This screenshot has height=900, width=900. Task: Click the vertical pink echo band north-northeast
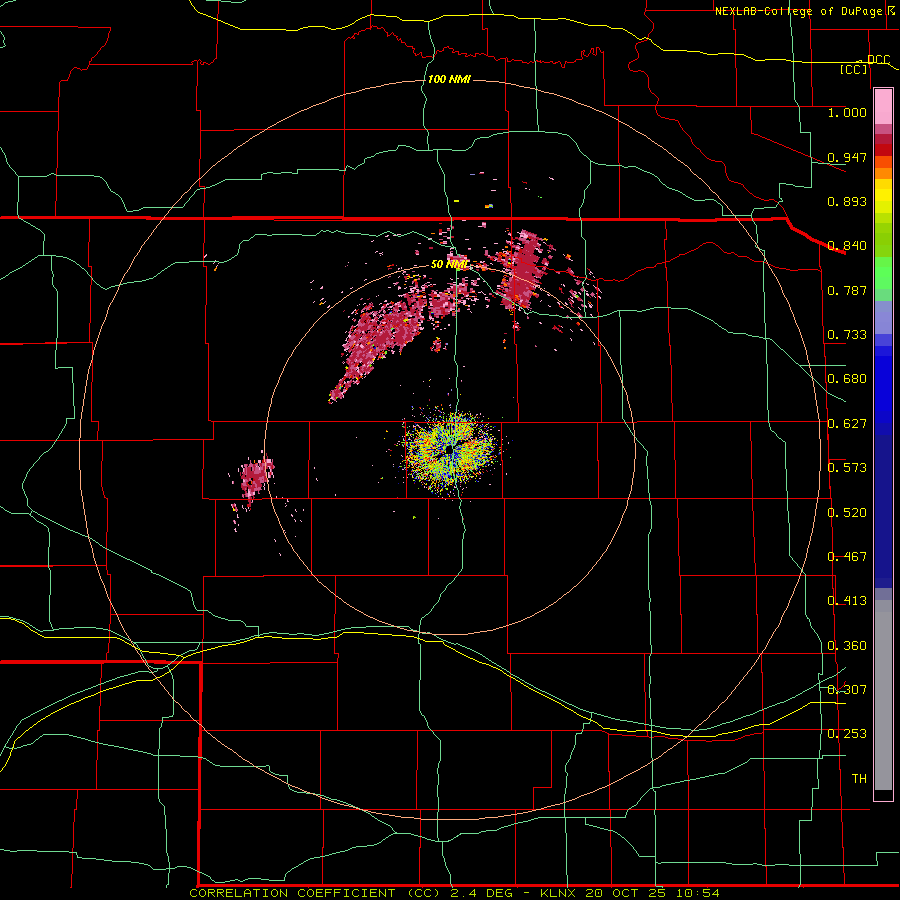[x=524, y=271]
